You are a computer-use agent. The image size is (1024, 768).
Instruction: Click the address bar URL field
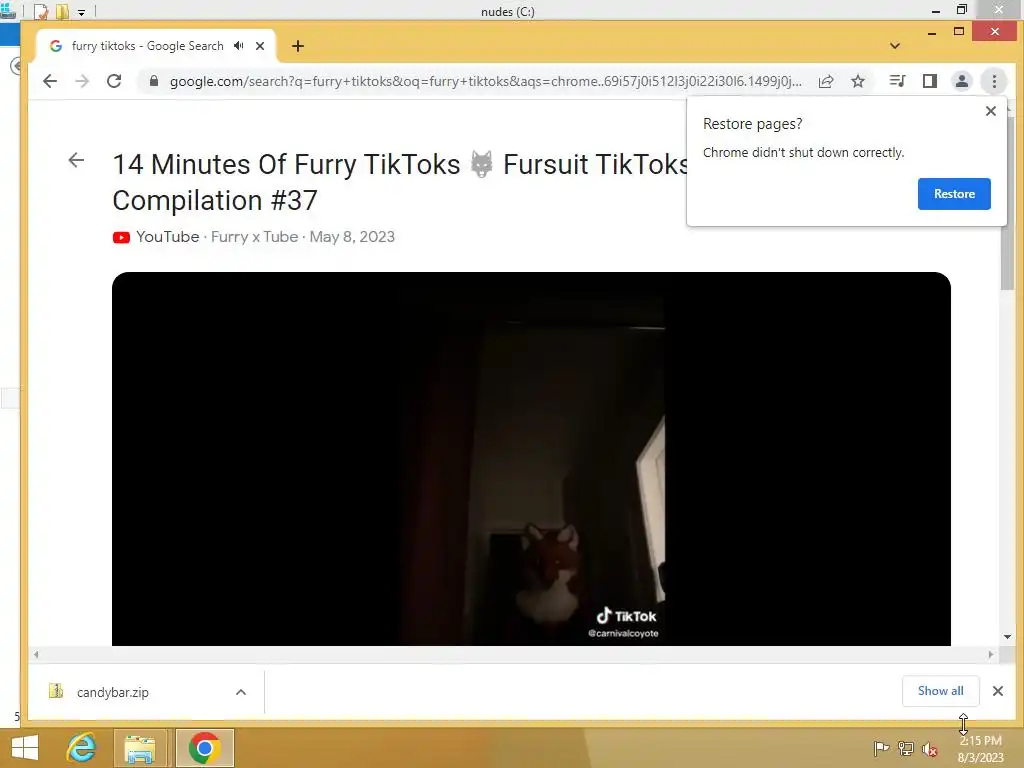click(485, 81)
